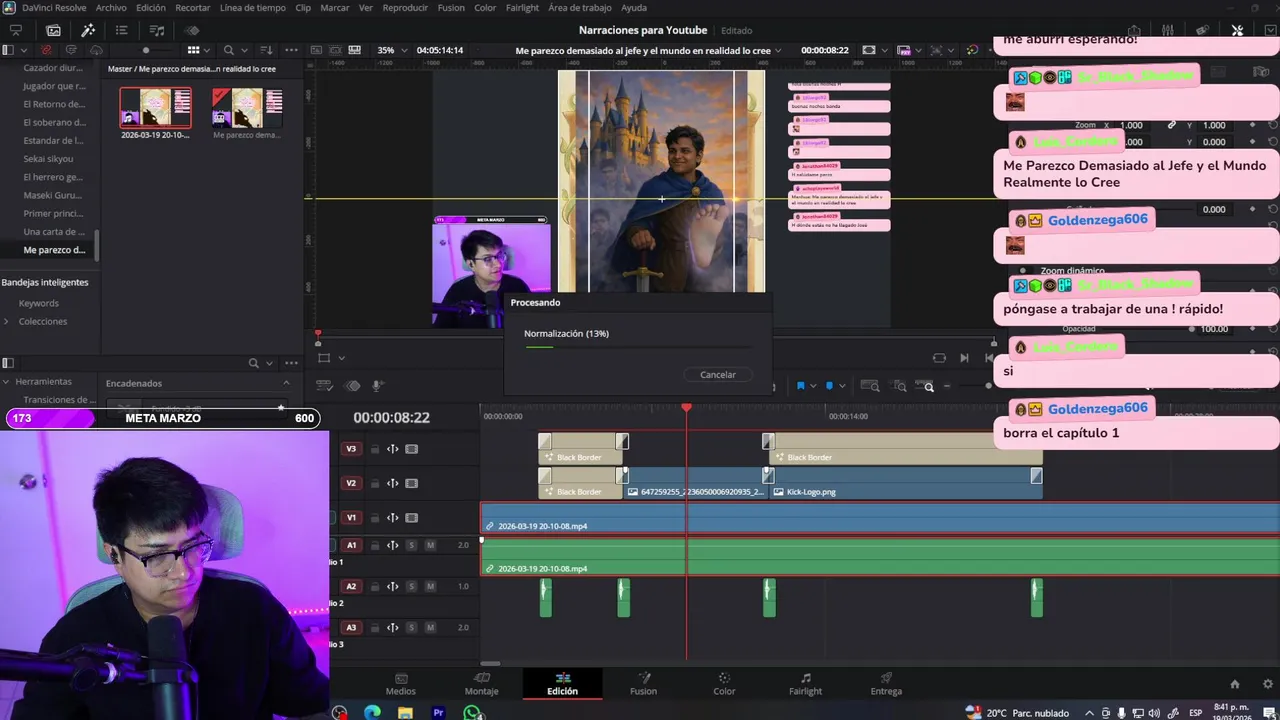
Task: Open the transform overlay dropdown below viewer
Action: 341,358
